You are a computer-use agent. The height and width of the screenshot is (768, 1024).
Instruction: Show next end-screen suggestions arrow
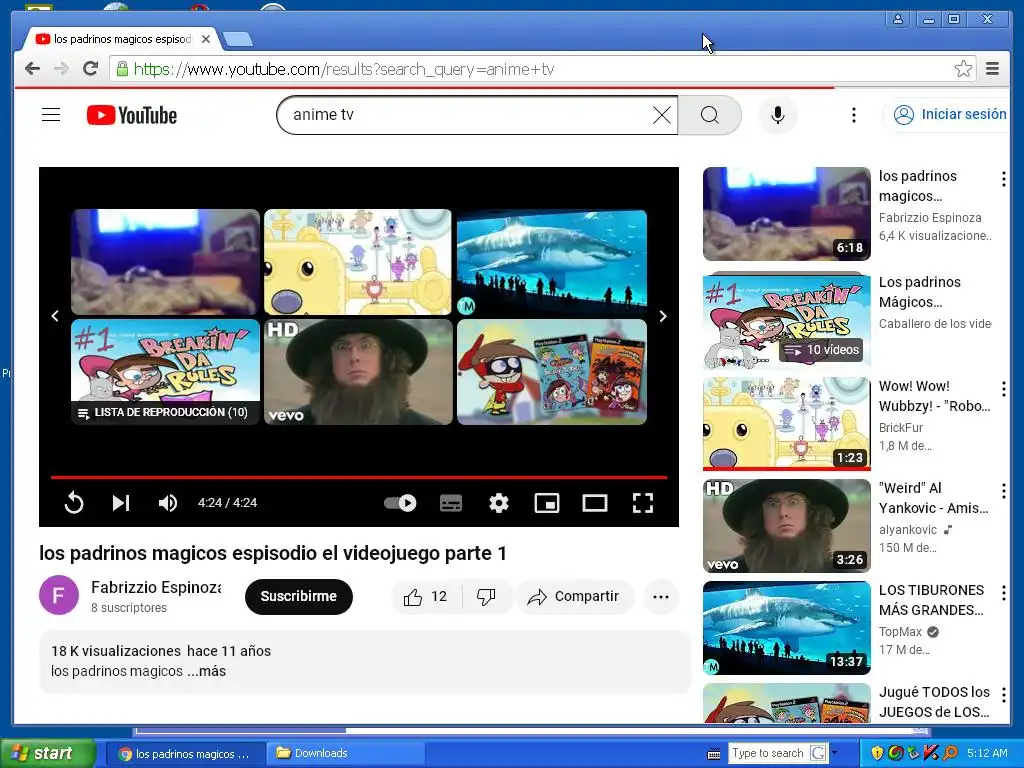point(663,316)
